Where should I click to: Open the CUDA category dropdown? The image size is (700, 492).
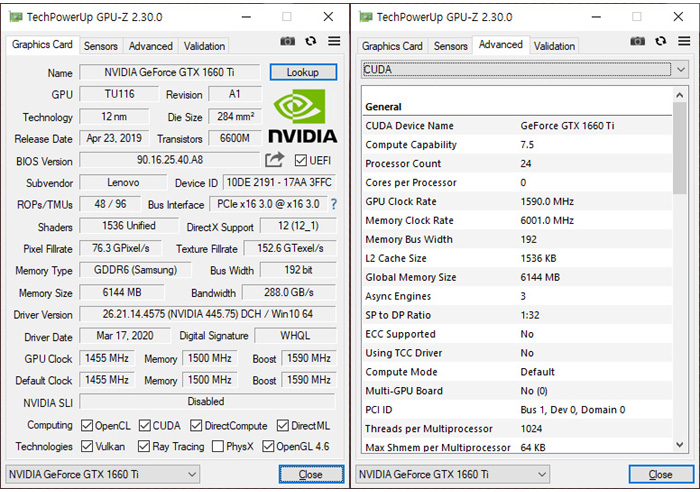point(525,70)
